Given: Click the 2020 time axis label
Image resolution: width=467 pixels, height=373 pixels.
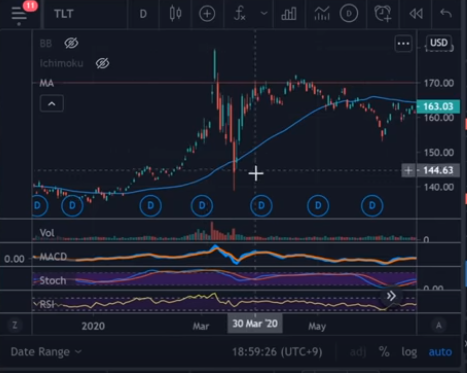Looking at the screenshot, I should [x=93, y=326].
